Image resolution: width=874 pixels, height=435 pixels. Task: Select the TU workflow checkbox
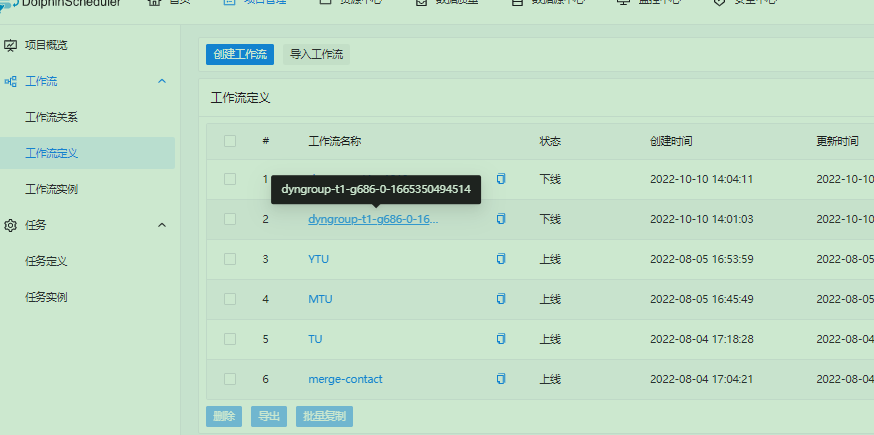(230, 339)
